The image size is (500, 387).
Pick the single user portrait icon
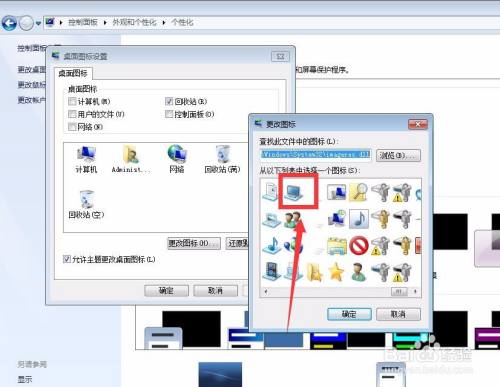(359, 272)
